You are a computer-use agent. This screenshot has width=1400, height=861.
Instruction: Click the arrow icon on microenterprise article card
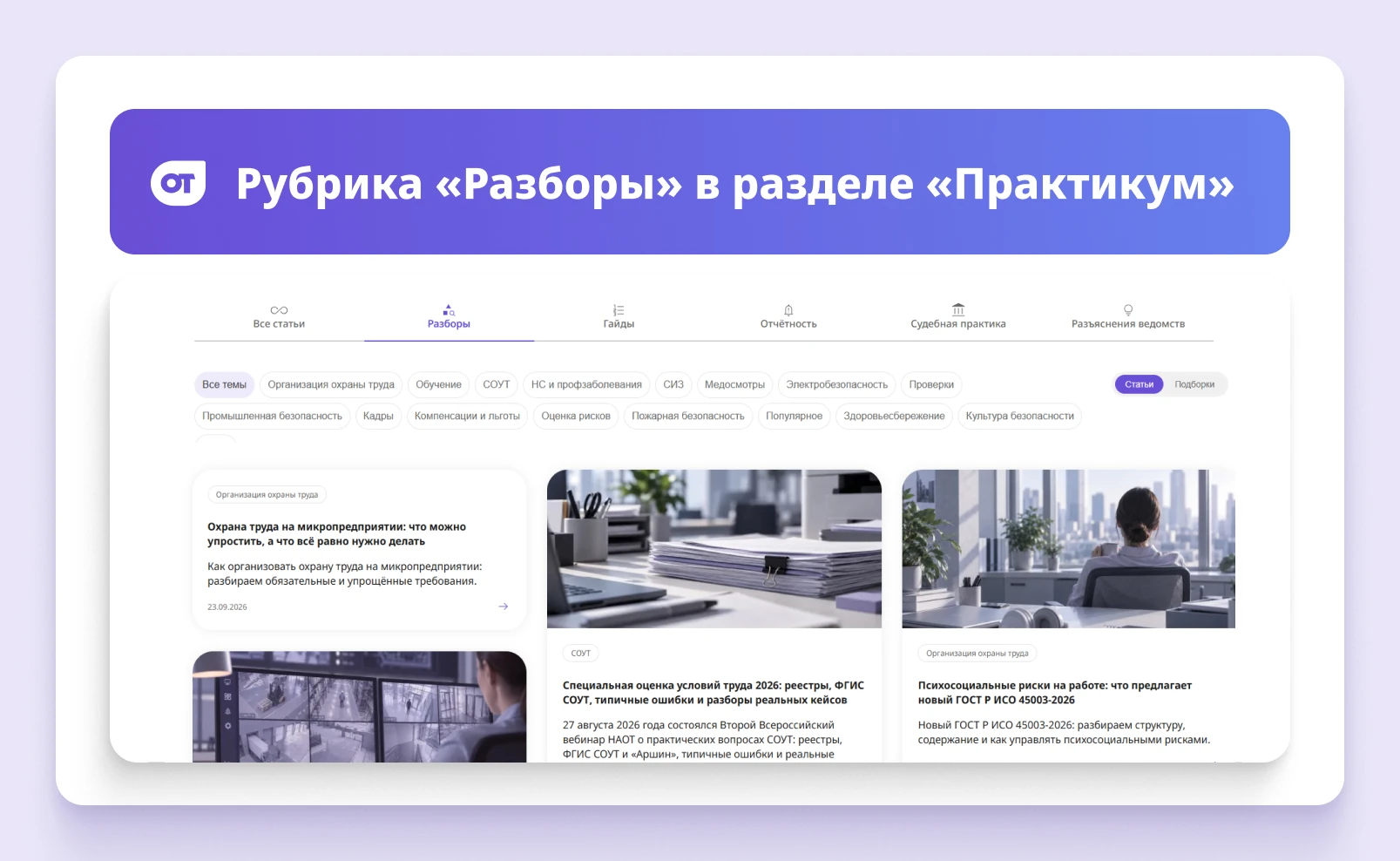pos(504,607)
